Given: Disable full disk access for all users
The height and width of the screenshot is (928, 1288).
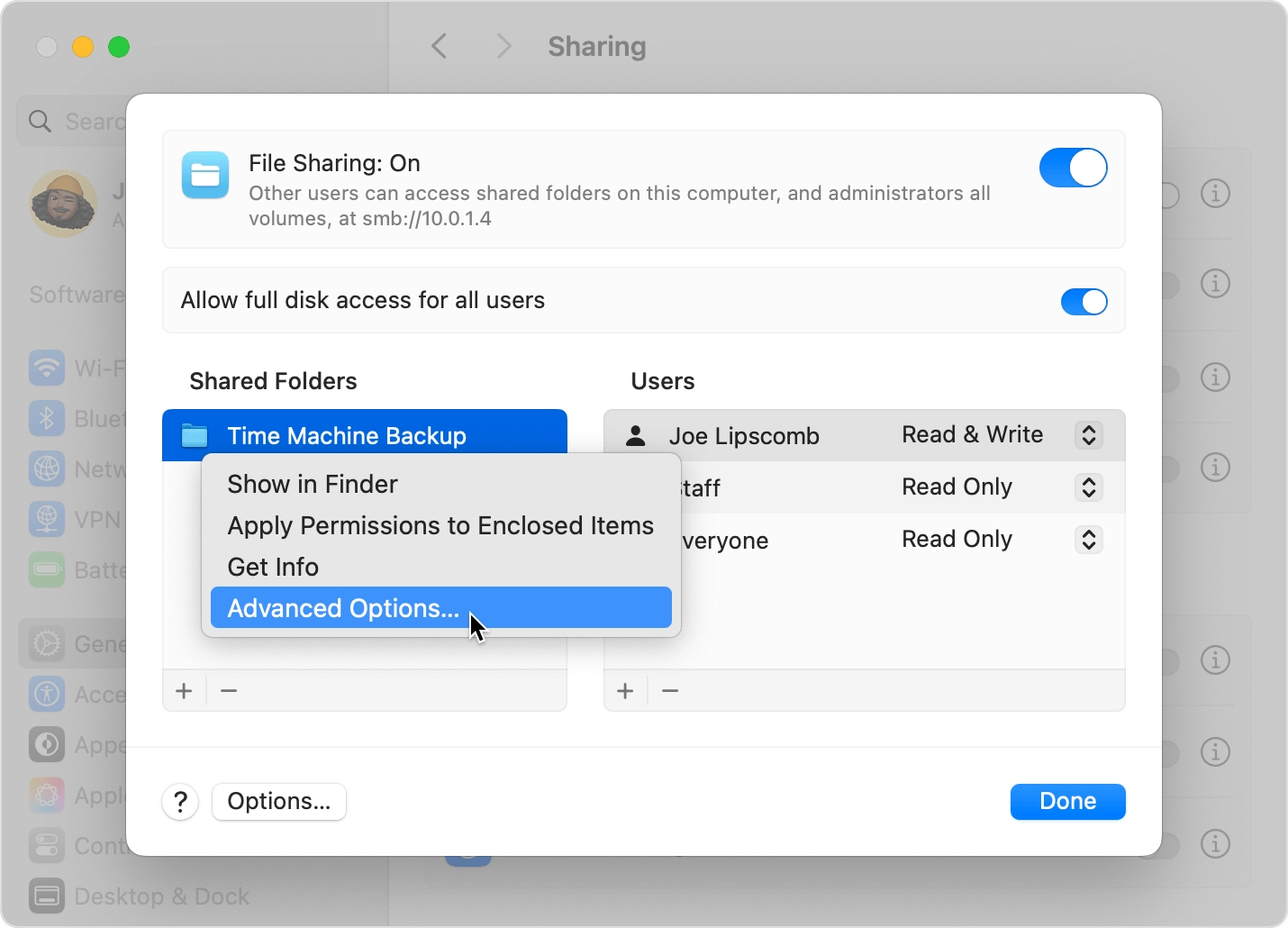Looking at the screenshot, I should pyautogui.click(x=1084, y=302).
